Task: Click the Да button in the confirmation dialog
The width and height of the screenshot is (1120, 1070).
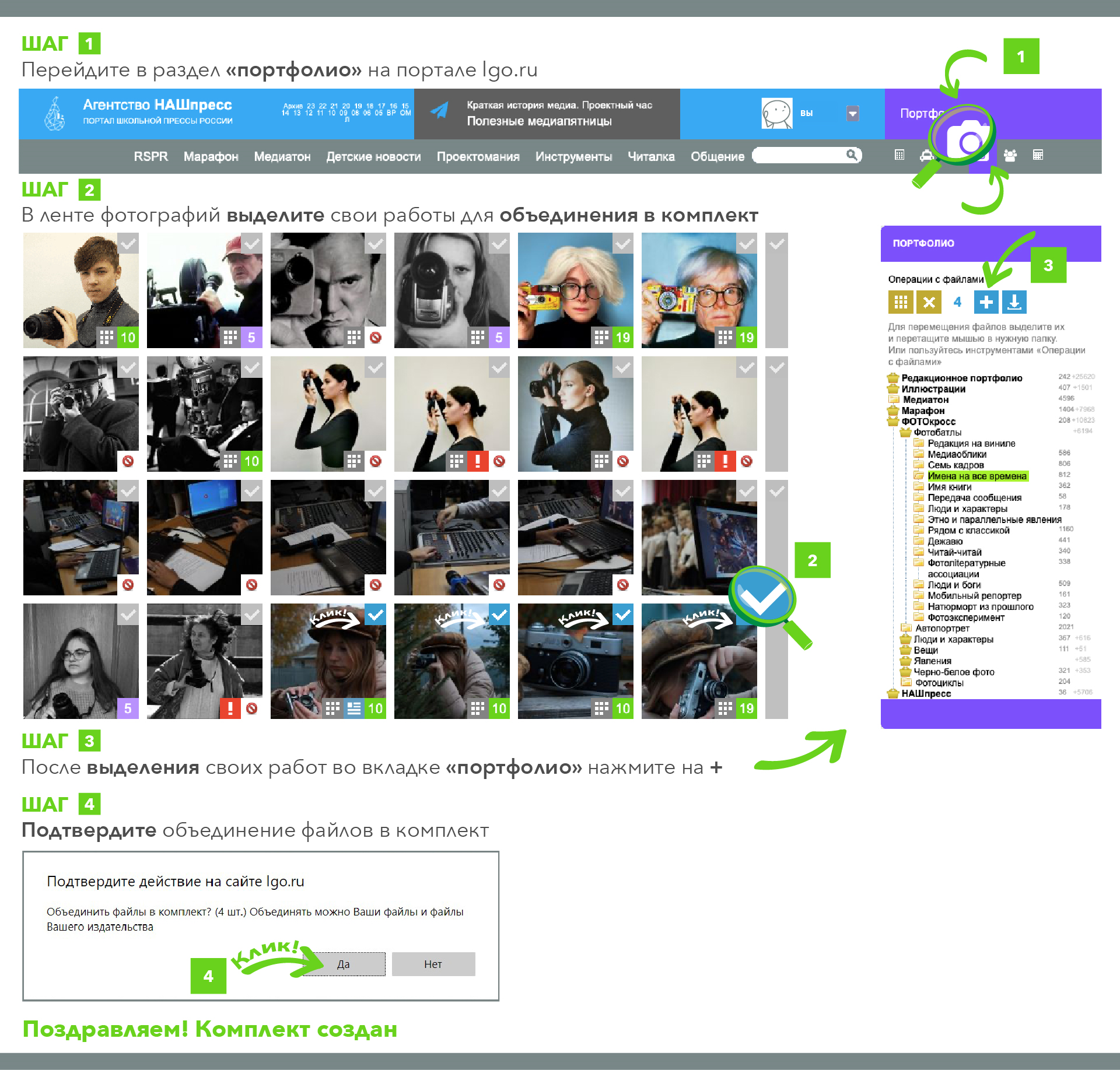Action: pyautogui.click(x=344, y=964)
